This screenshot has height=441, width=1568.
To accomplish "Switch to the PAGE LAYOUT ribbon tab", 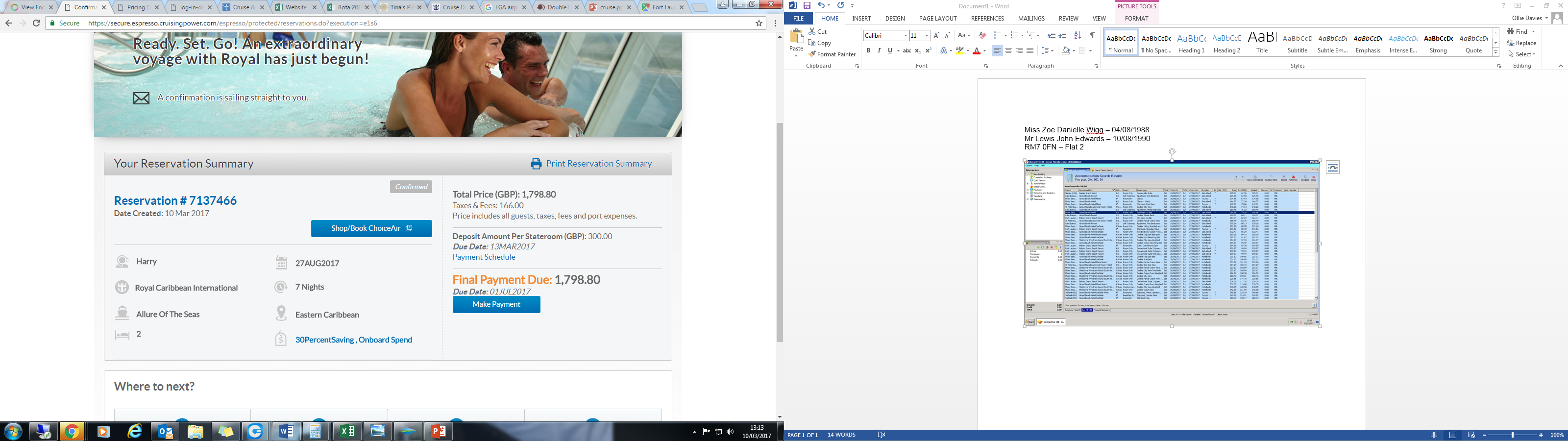I will click(937, 18).
